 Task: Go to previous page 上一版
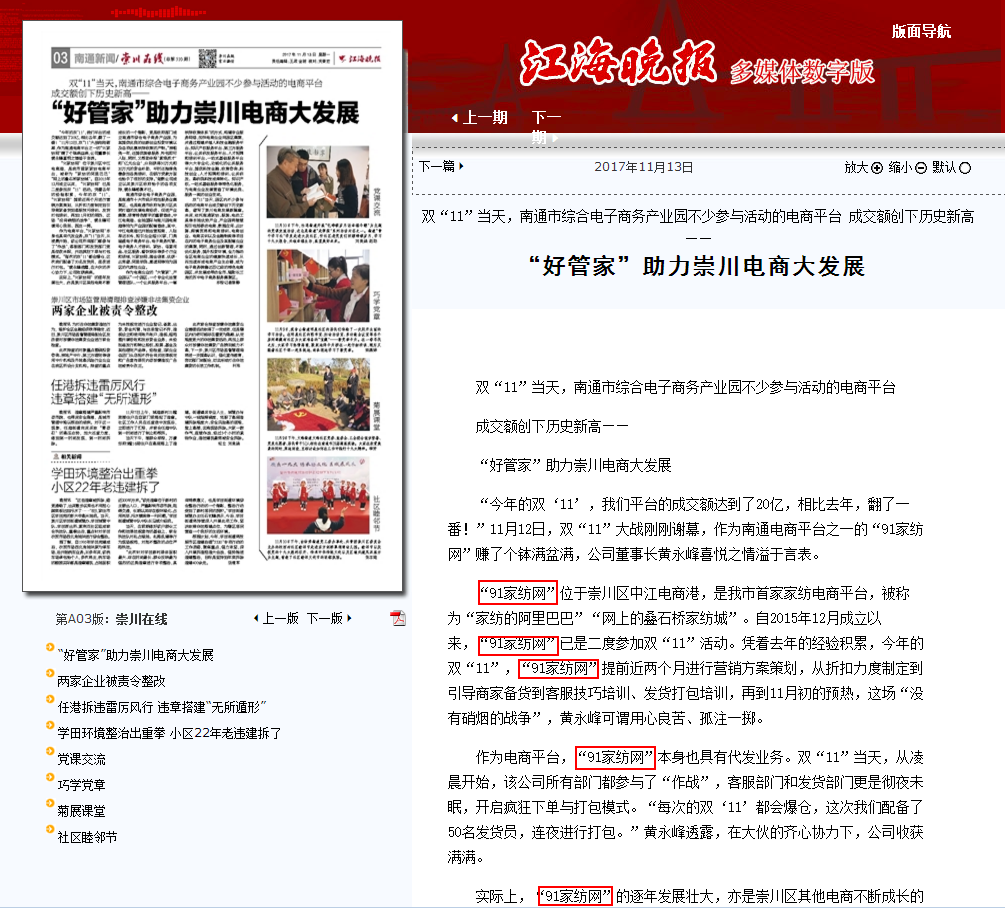[279, 618]
